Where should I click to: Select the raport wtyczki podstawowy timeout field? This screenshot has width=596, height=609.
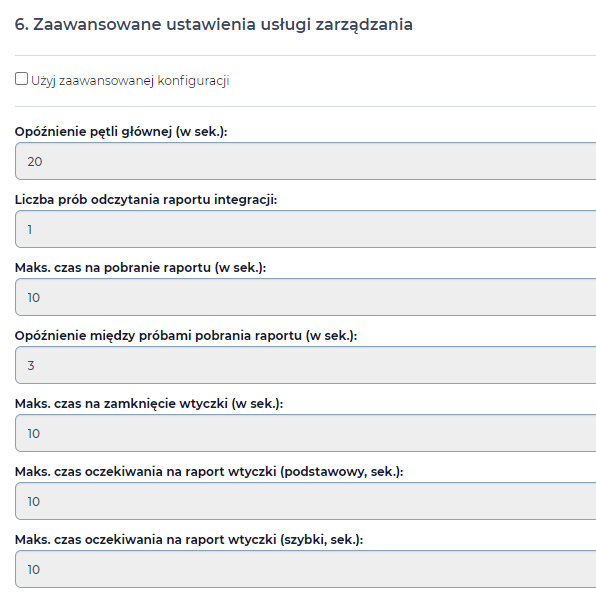(x=306, y=501)
